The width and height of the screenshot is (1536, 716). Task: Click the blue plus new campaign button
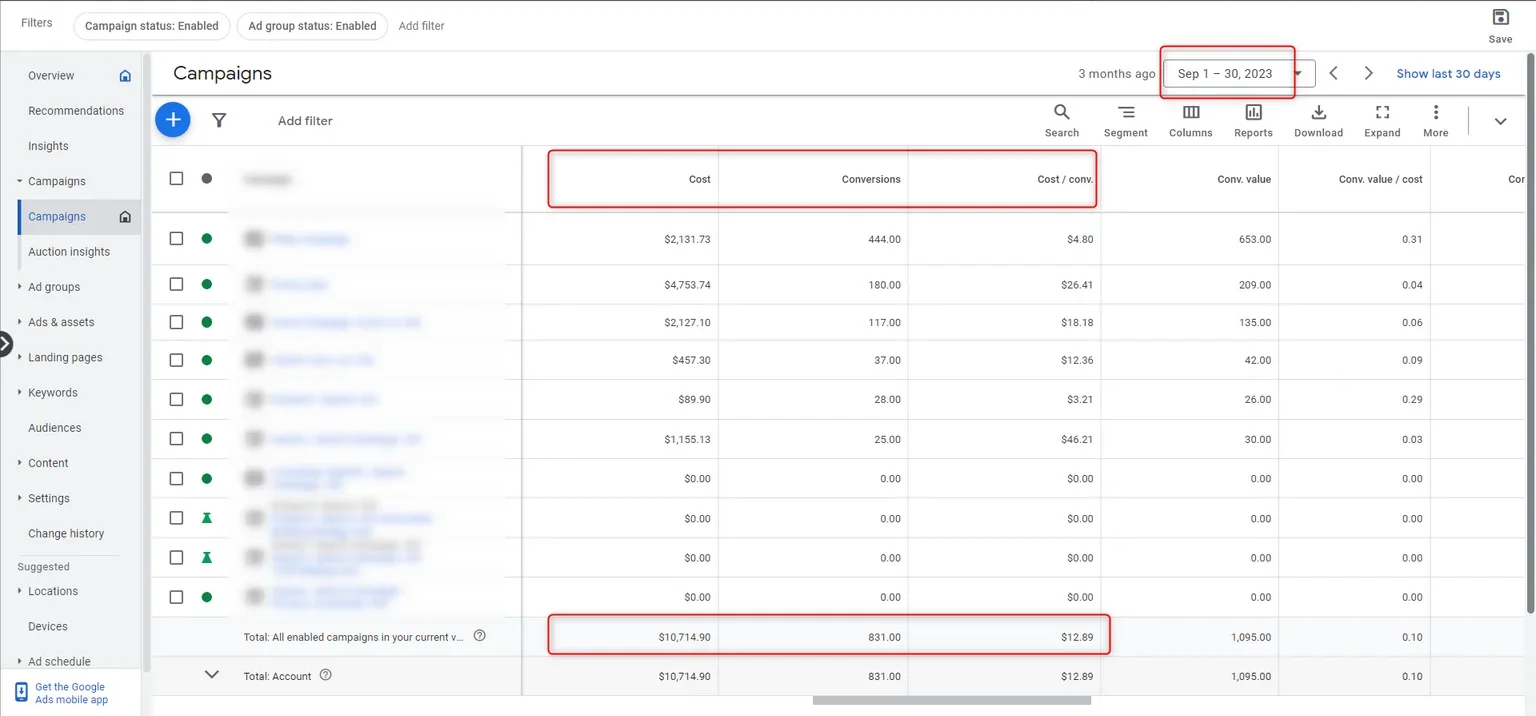[x=173, y=120]
